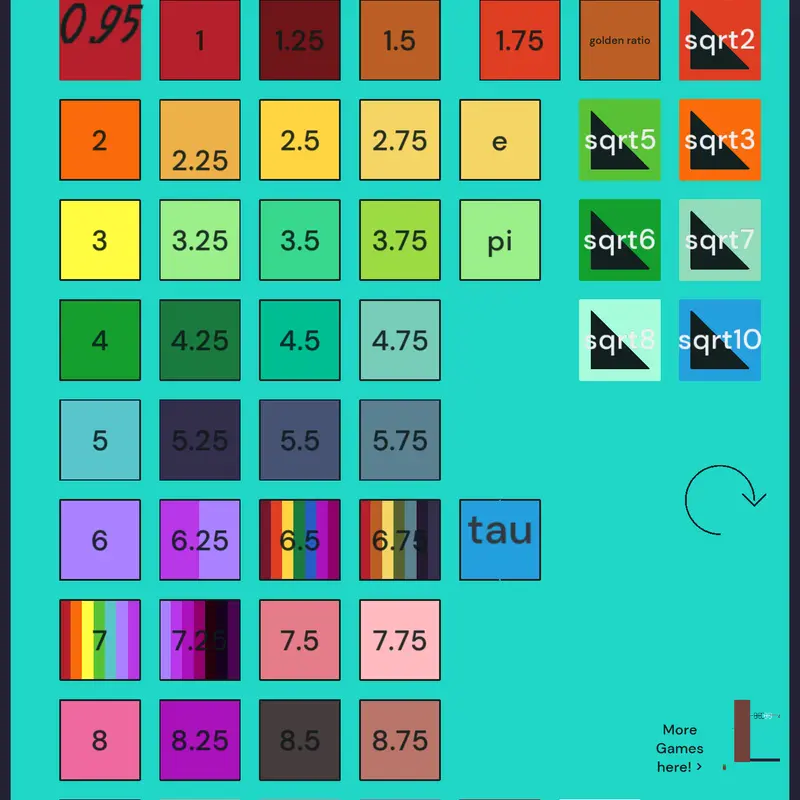
Task: Select the orange 2 tile
Action: coord(100,140)
